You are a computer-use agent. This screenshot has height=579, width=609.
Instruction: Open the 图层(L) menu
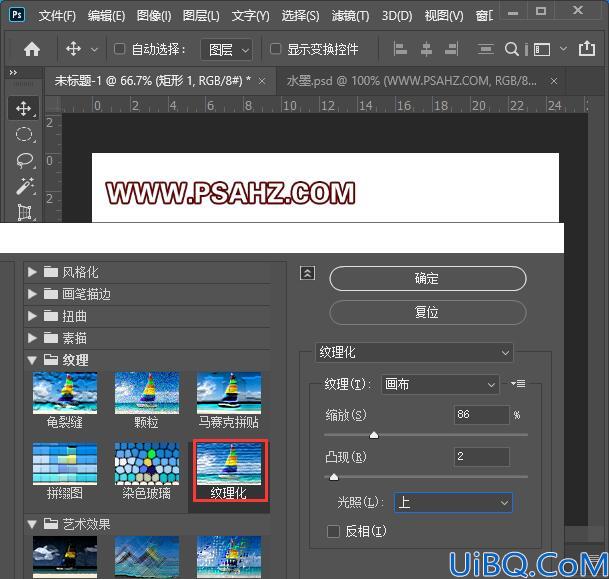click(201, 16)
